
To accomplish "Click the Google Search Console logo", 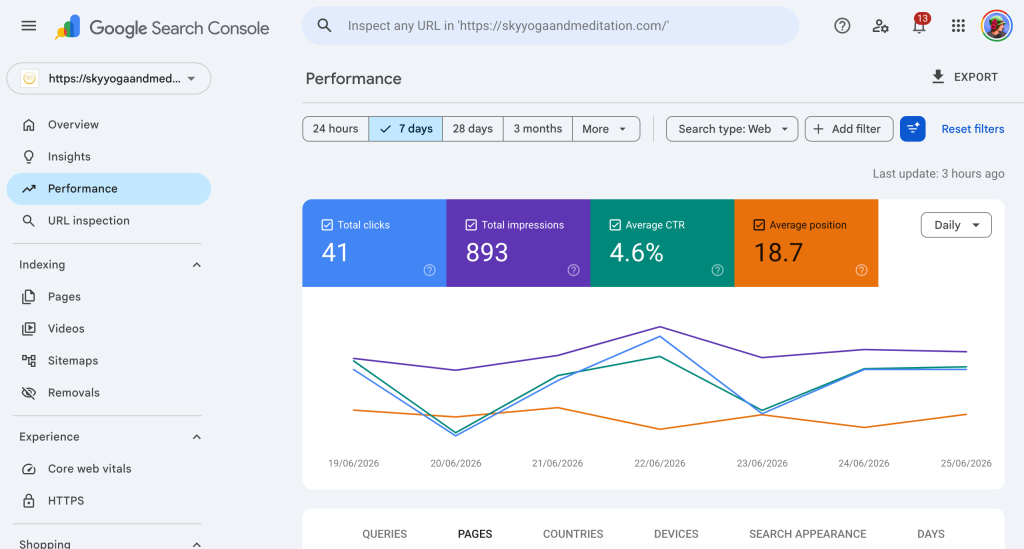I will coord(162,27).
